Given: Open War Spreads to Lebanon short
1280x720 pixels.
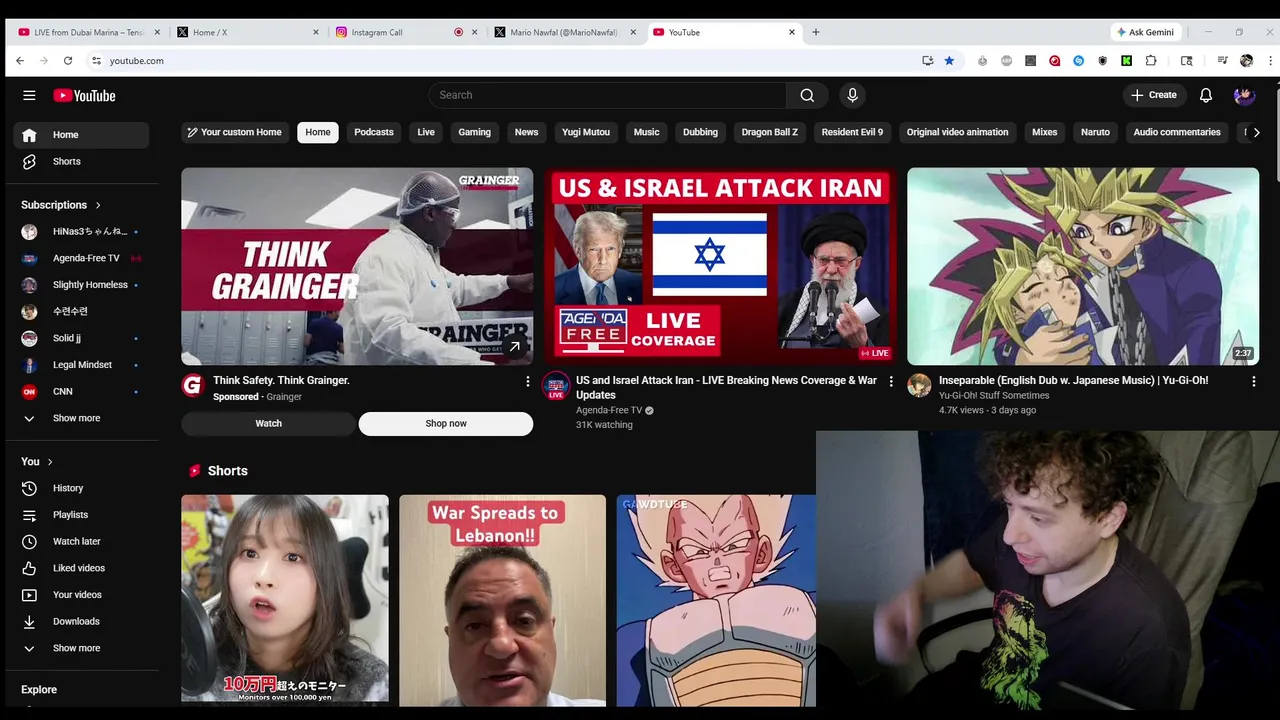Looking at the screenshot, I should tap(502, 600).
